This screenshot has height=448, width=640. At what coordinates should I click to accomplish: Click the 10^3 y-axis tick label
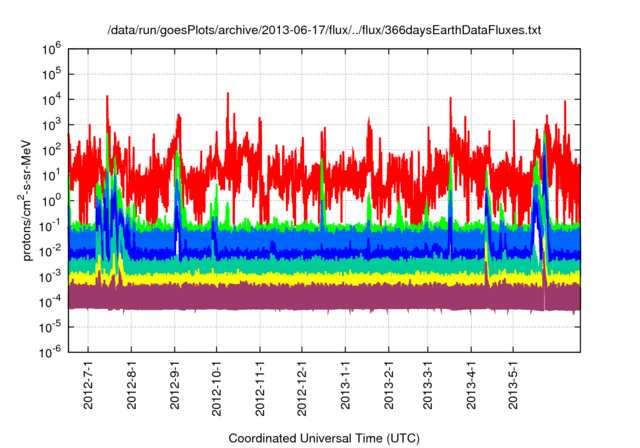coord(51,125)
